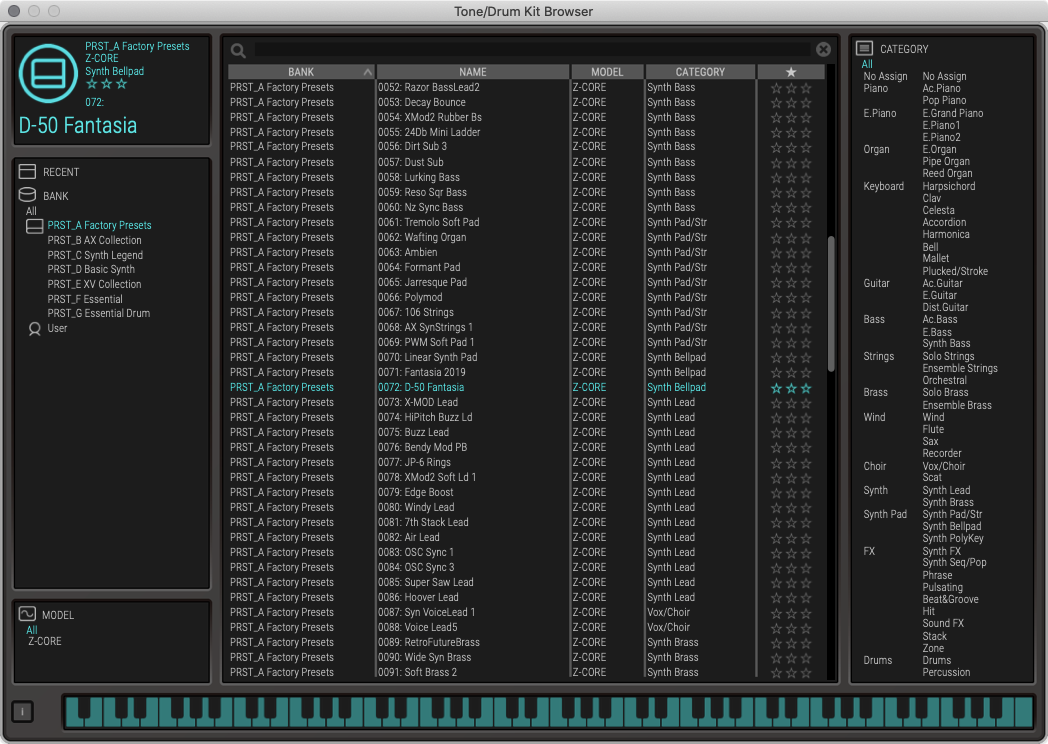Click the large preset icon beside D-50 Fantasia
The width and height of the screenshot is (1048, 744).
coord(48,74)
